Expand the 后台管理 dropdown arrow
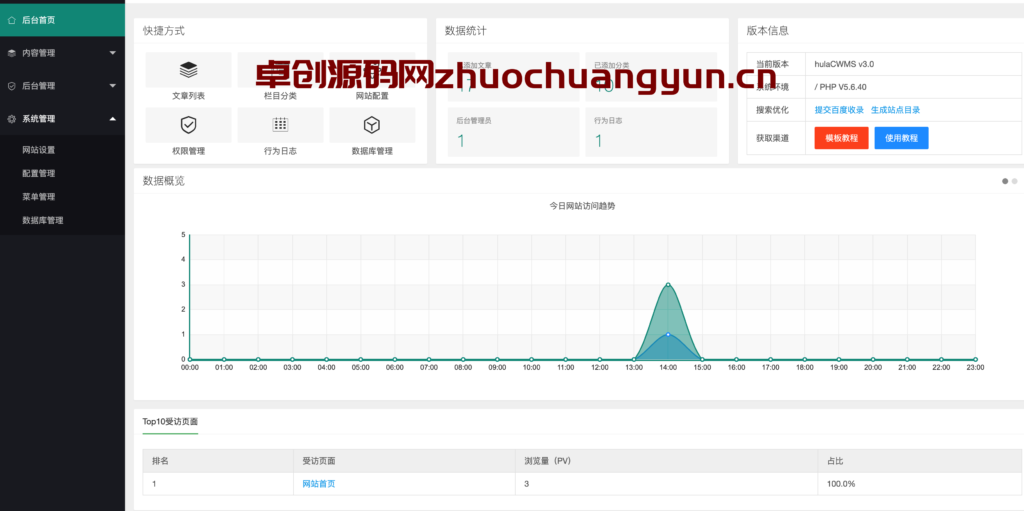This screenshot has width=1024, height=511. (x=112, y=86)
